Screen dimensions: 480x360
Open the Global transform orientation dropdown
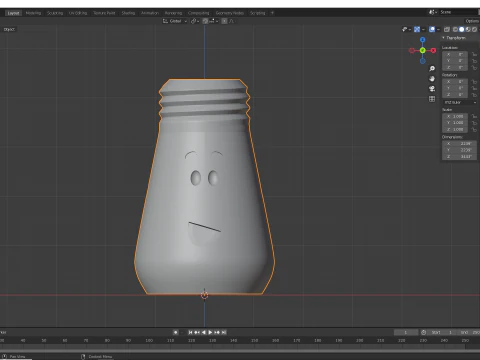click(x=175, y=21)
